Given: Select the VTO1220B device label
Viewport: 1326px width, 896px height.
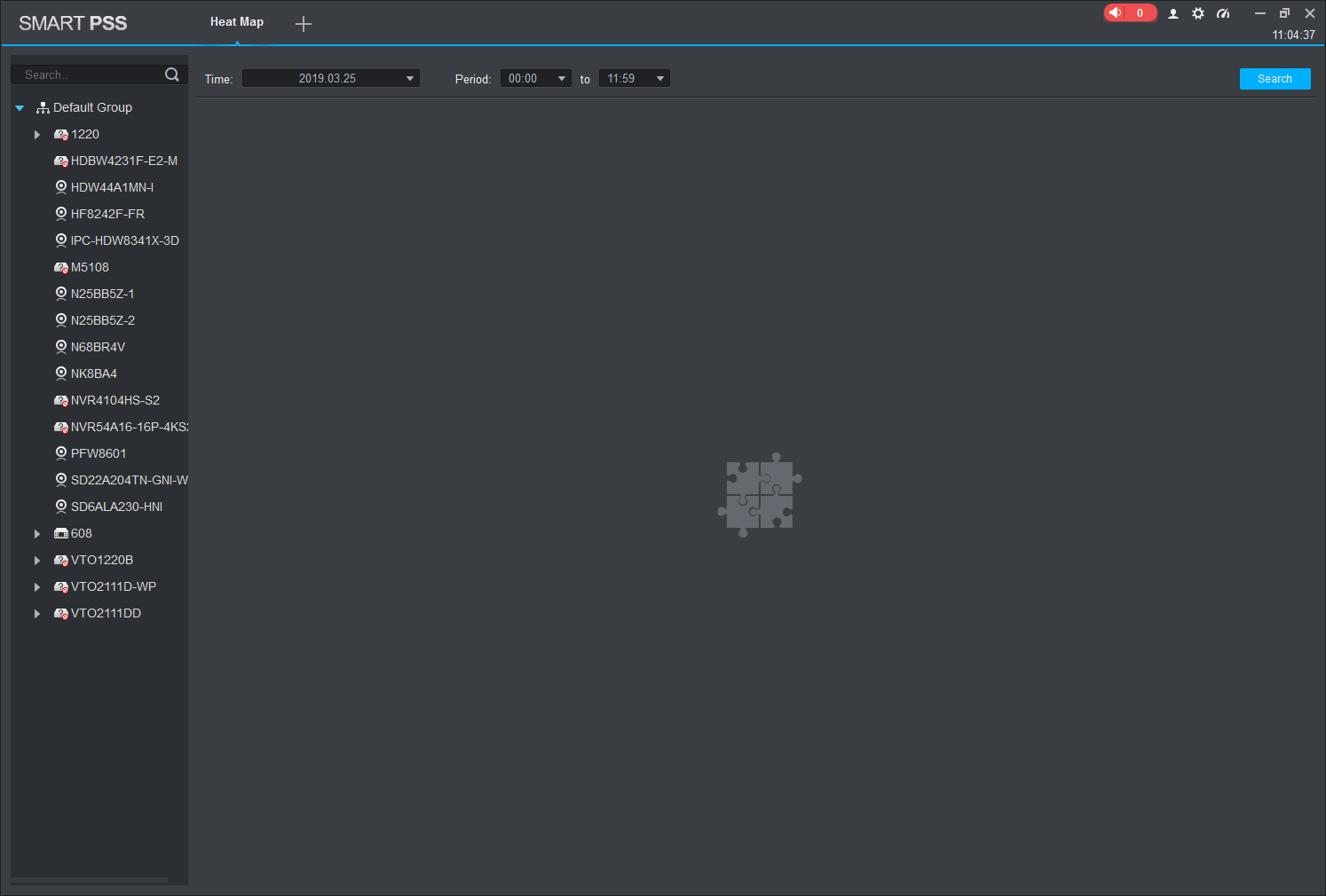Looking at the screenshot, I should click(x=102, y=560).
